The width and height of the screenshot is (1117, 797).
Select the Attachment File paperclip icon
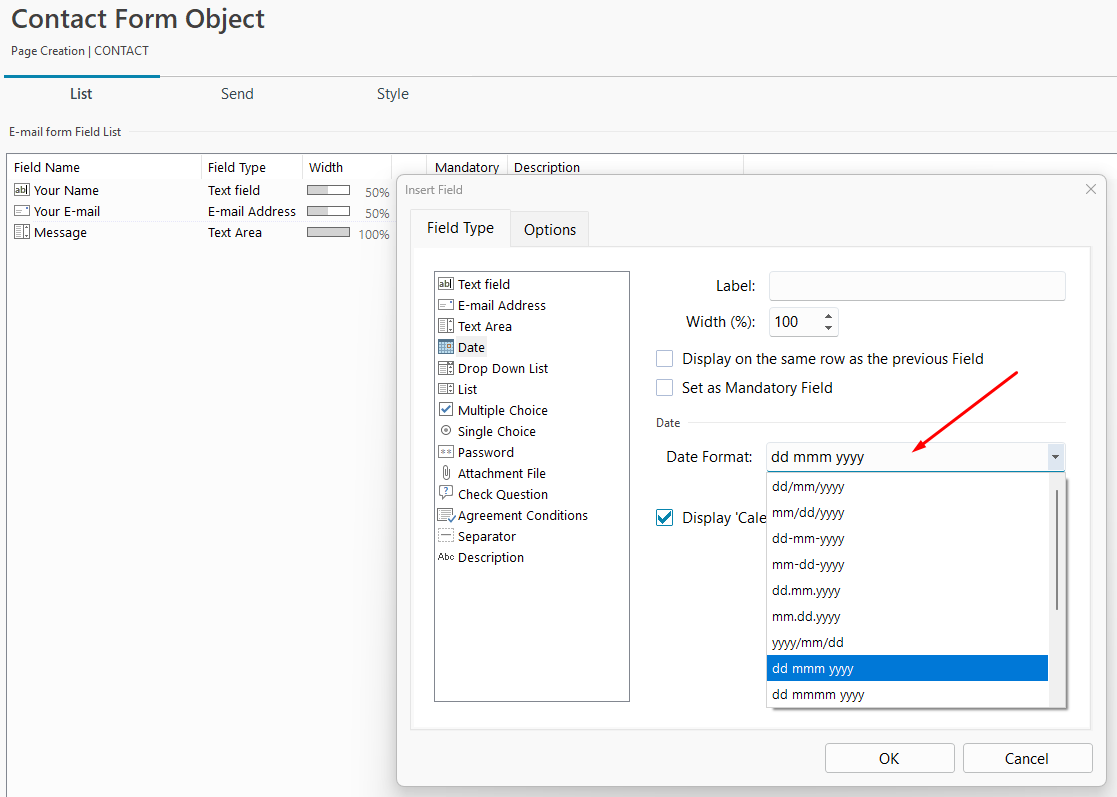click(446, 473)
